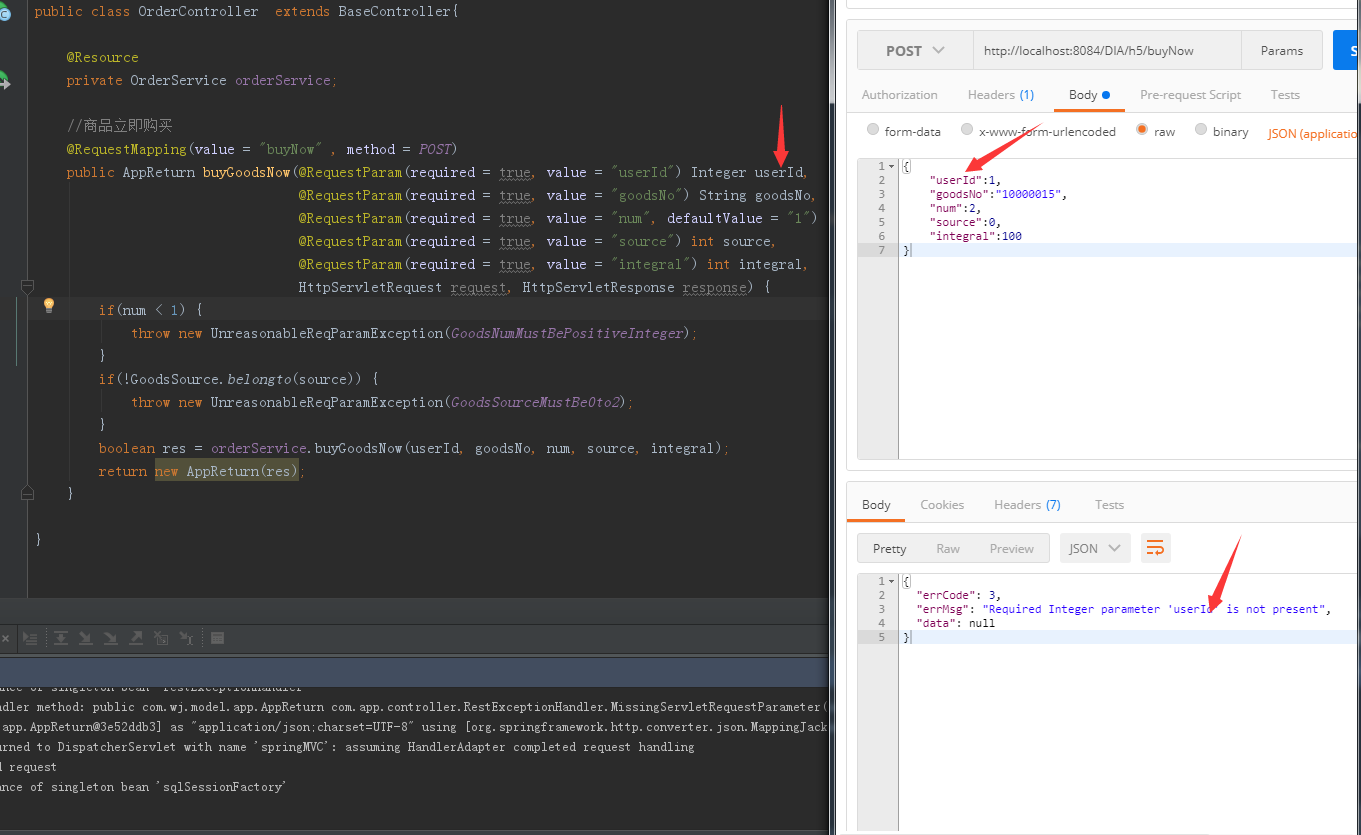Click the Force Step Into debugger icon

click(111, 638)
